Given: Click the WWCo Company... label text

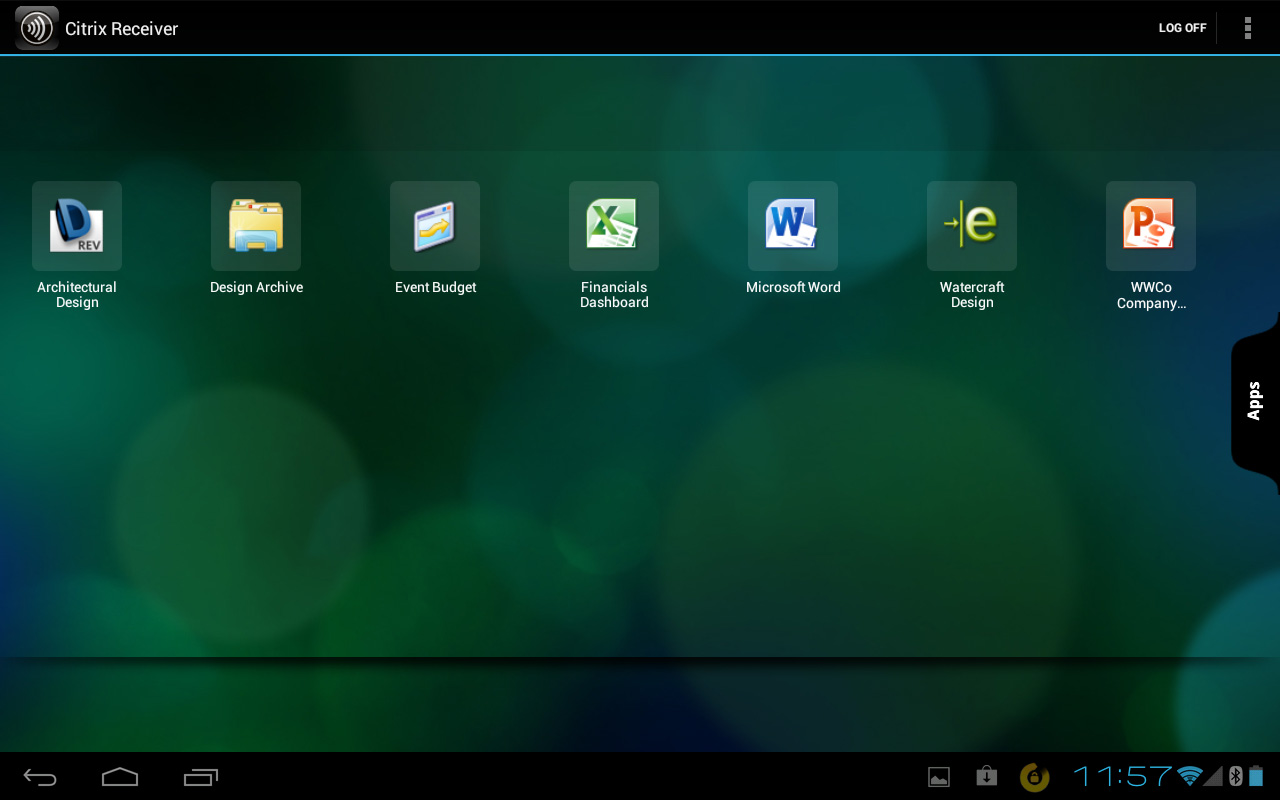Looking at the screenshot, I should tap(1151, 295).
